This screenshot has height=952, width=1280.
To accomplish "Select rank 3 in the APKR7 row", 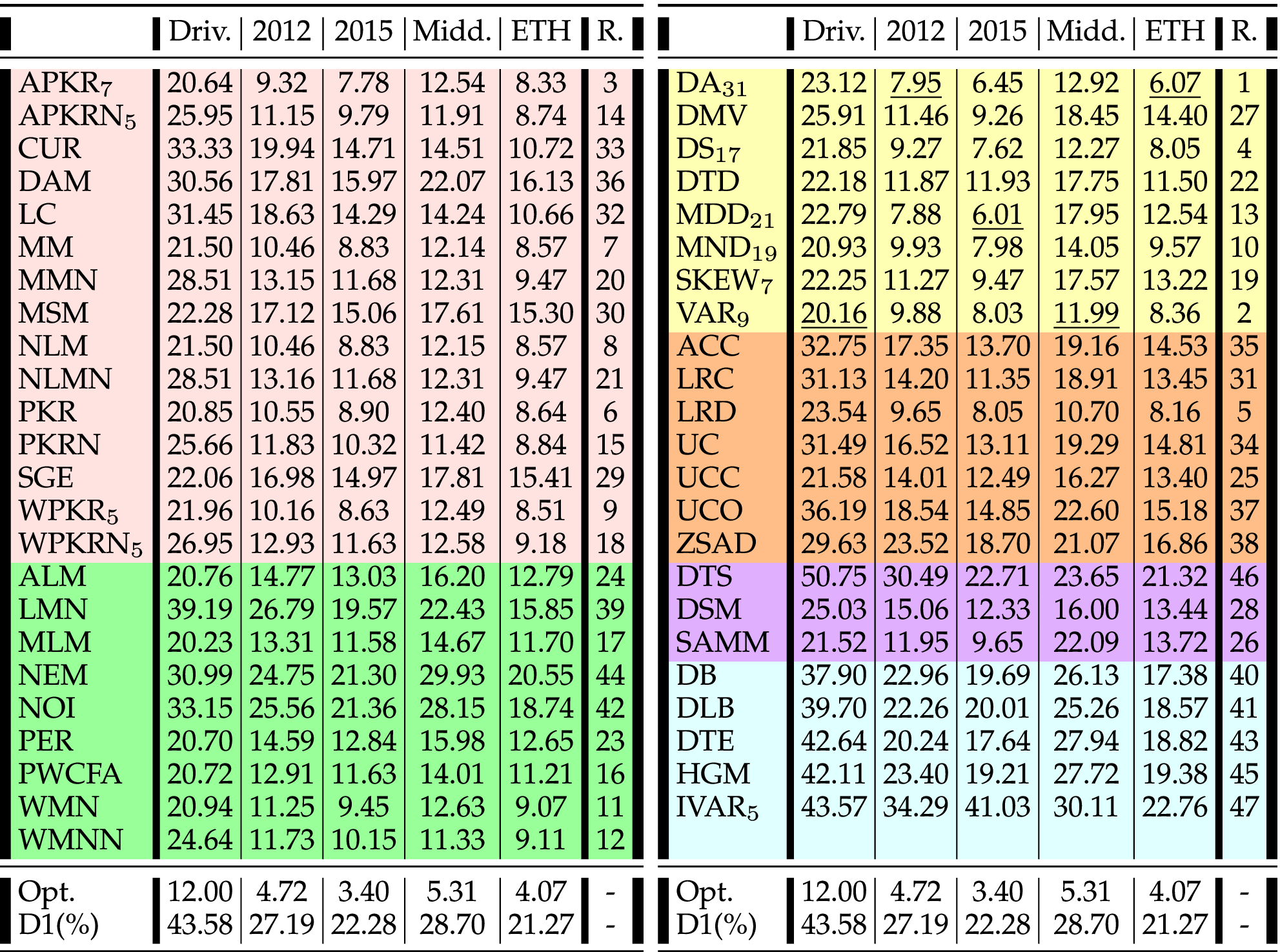I will click(610, 83).
